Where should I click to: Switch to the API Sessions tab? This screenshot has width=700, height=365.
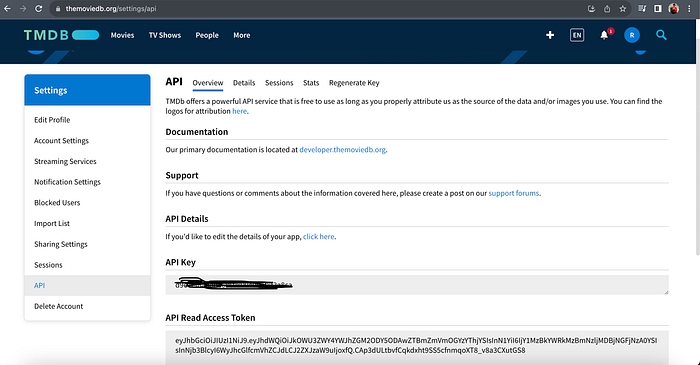(279, 83)
